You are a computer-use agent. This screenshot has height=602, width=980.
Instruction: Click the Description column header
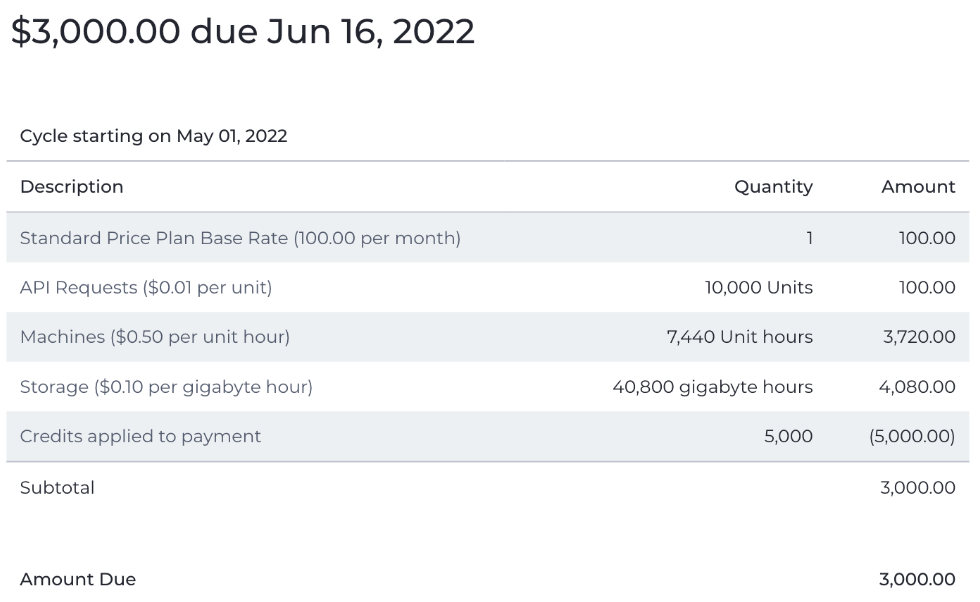72,187
